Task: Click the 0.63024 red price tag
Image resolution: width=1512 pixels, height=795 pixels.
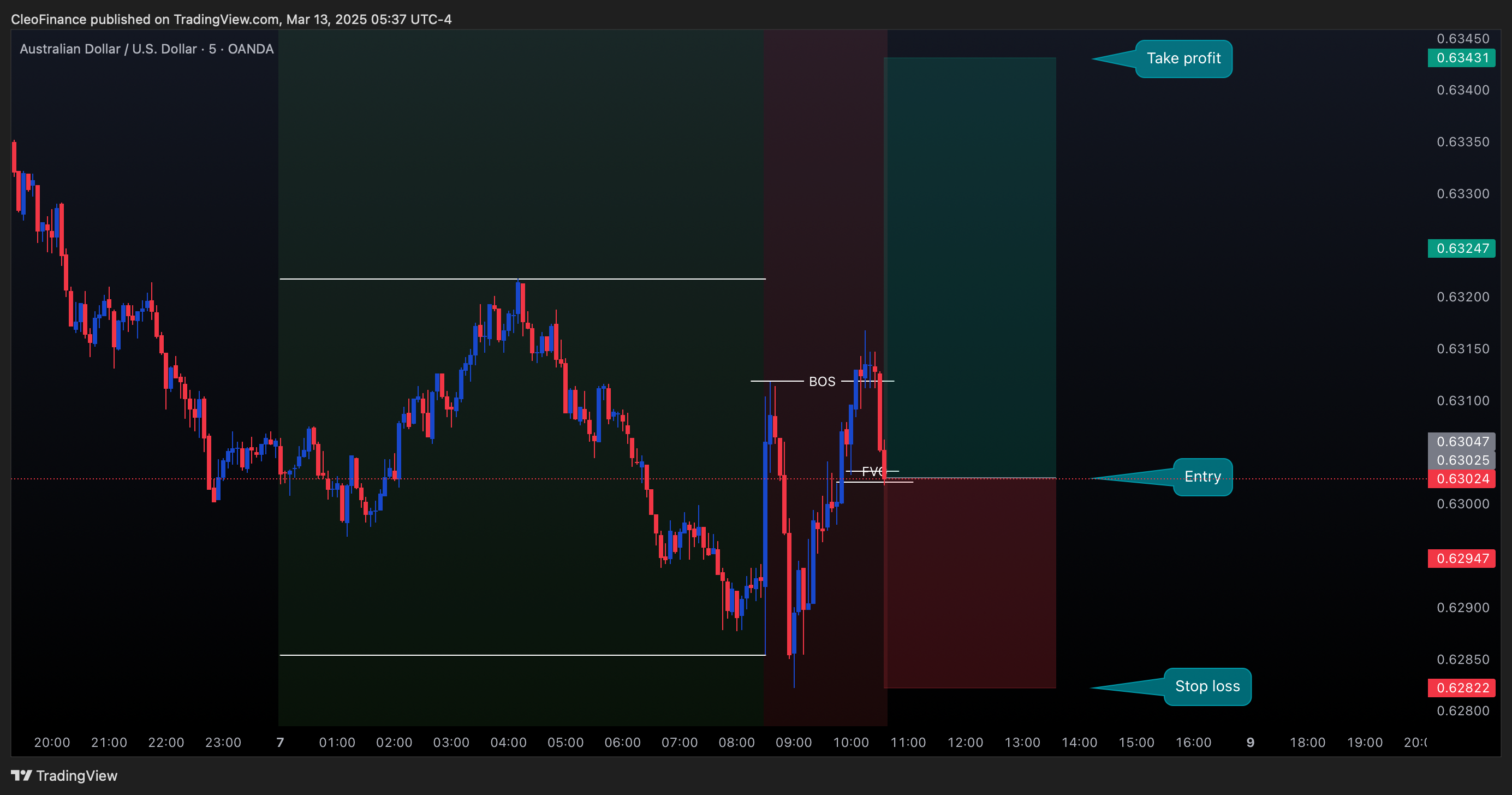Action: (1462, 479)
